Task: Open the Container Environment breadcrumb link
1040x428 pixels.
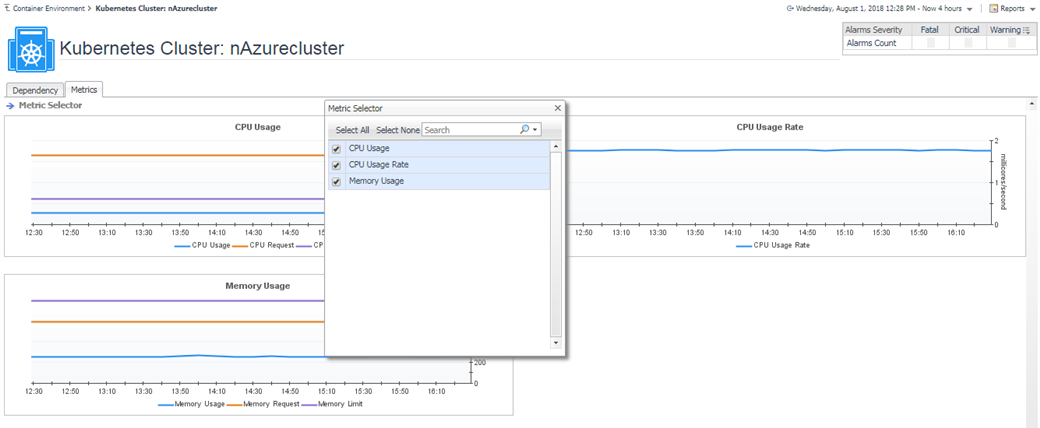Action: [50, 9]
